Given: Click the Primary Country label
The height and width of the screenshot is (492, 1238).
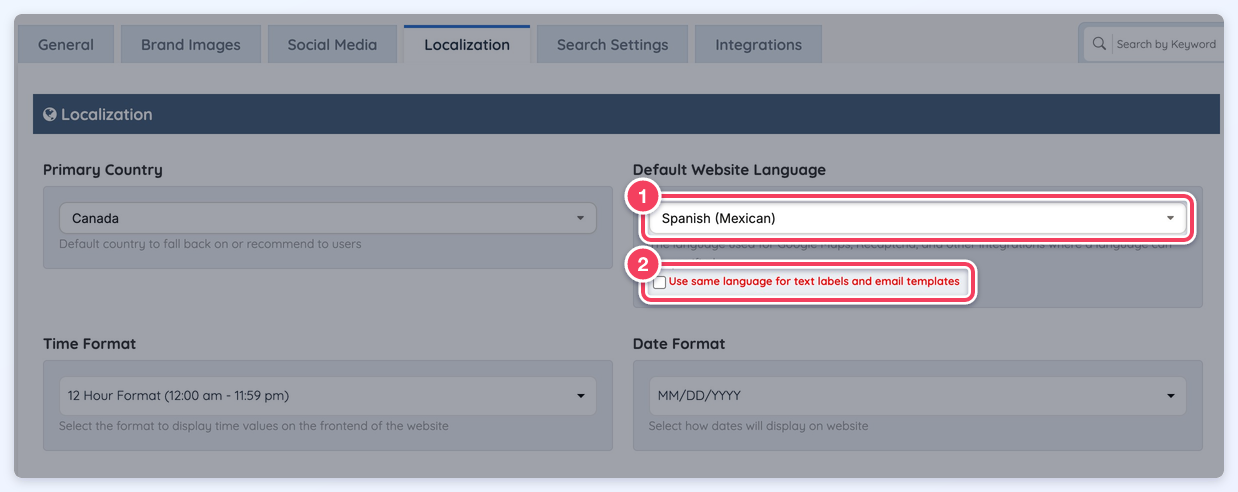Looking at the screenshot, I should click(103, 170).
